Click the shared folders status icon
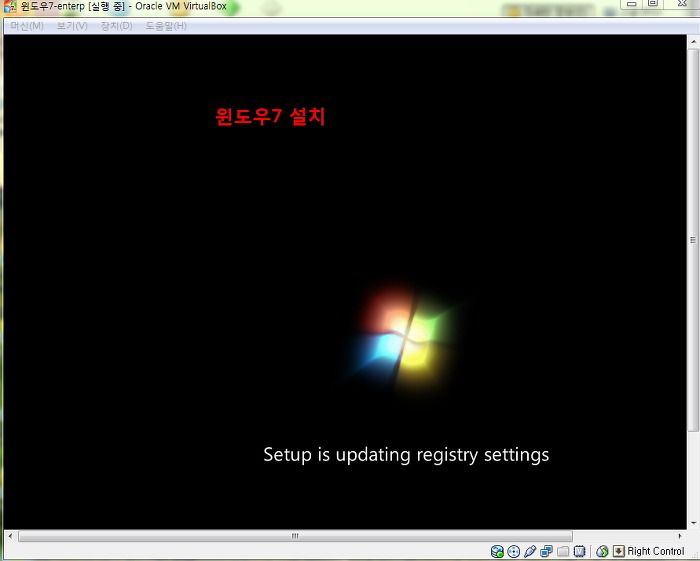The image size is (700, 561). tap(563, 551)
